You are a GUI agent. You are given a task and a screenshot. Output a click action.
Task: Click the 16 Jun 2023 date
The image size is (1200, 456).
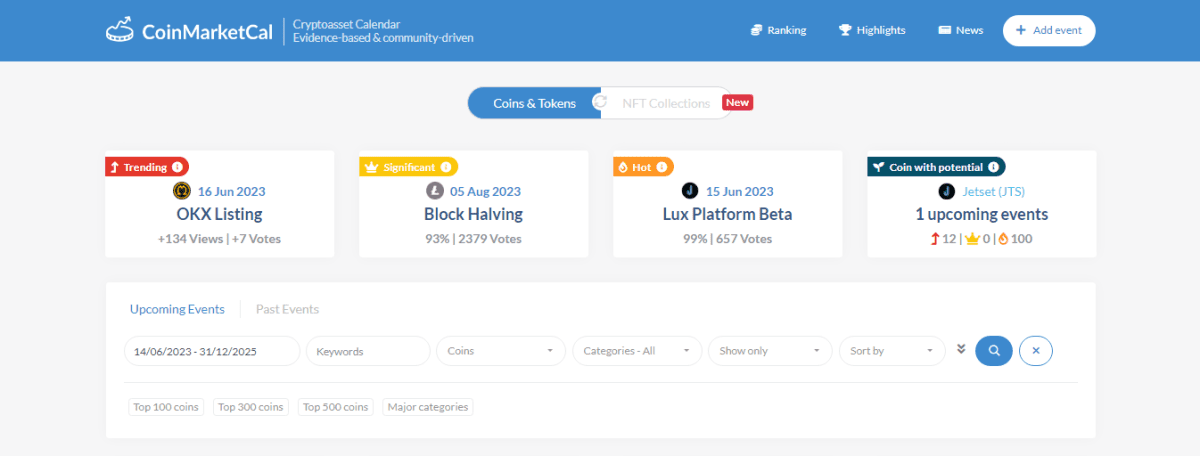coord(232,191)
